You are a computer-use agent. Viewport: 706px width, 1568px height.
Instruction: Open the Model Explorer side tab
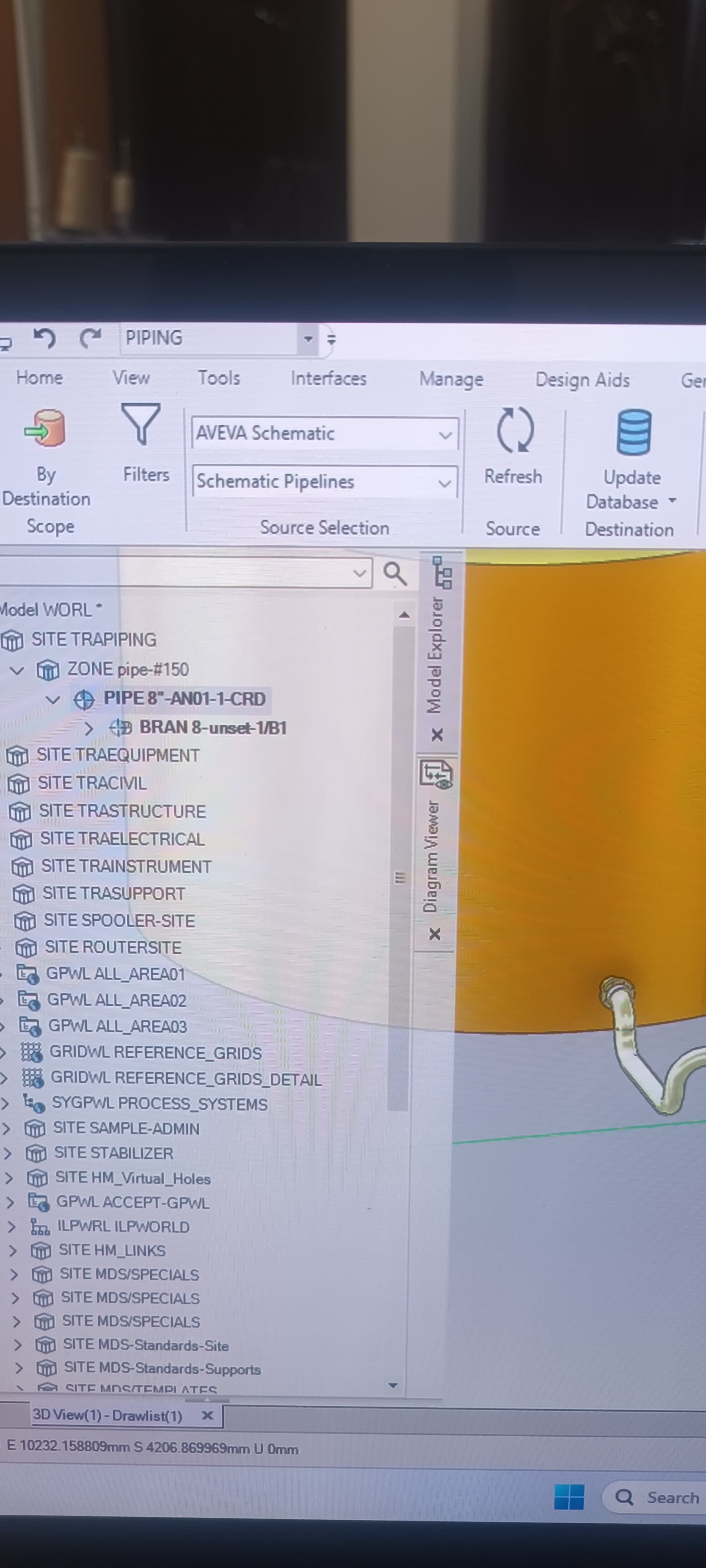[434, 654]
